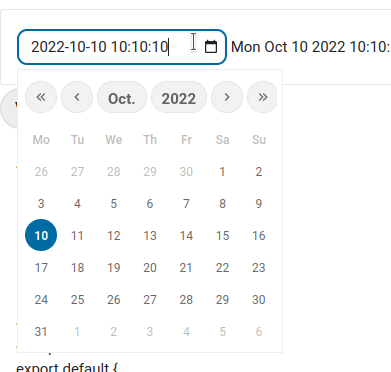Select day 7 under Friday
Image resolution: width=391 pixels, height=372 pixels.
click(186, 204)
